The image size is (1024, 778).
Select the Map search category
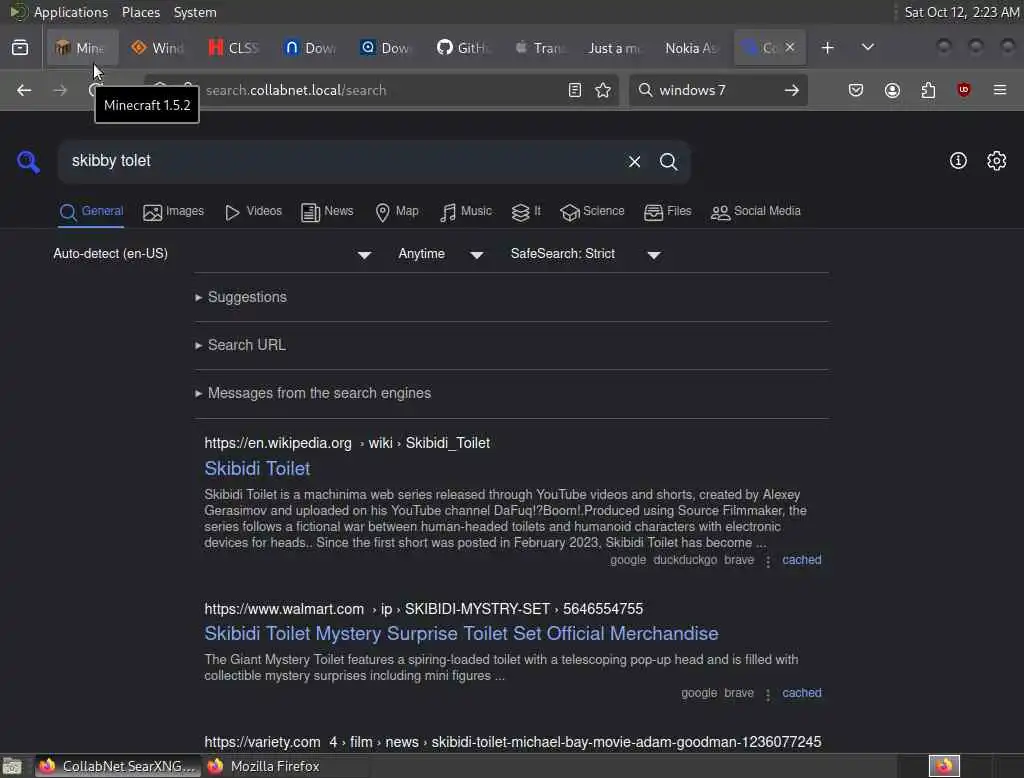[396, 212]
